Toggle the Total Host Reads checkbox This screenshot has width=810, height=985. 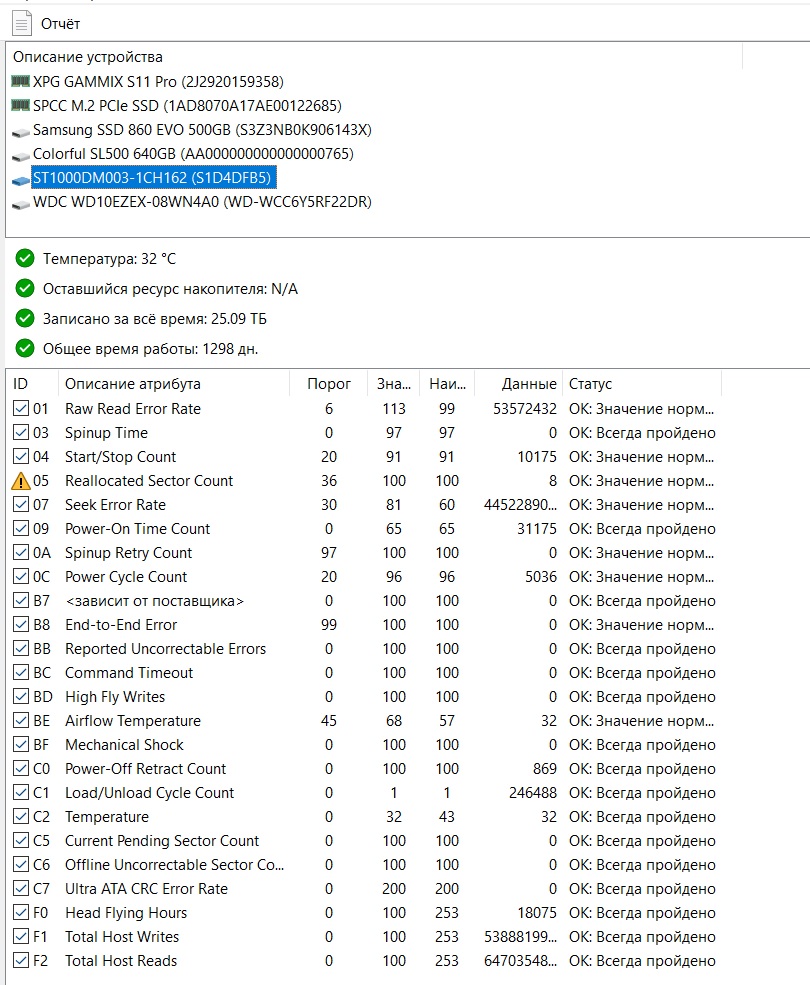pos(21,961)
